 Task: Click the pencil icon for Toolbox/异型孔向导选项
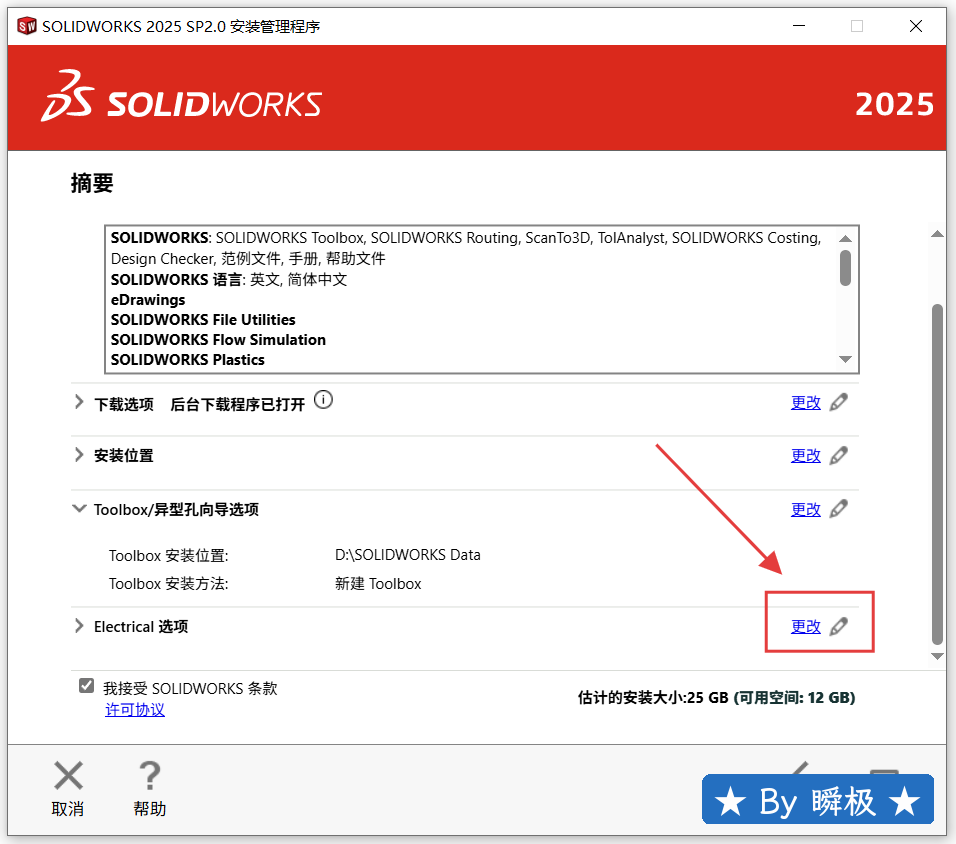pos(838,509)
